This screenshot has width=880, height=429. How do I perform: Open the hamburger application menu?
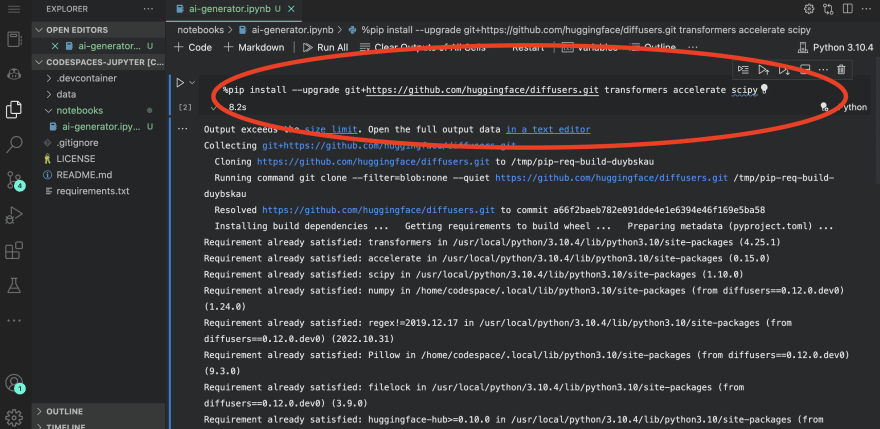coord(14,9)
